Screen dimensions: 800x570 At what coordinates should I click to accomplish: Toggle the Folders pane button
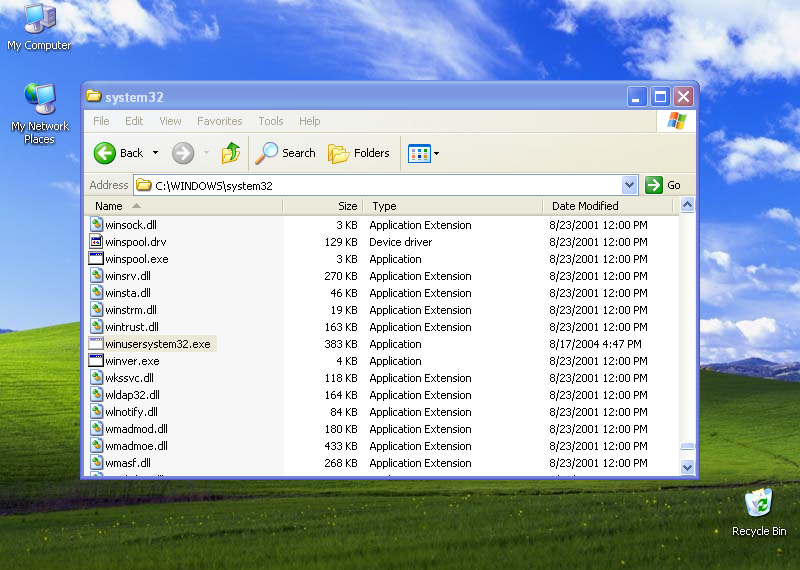pyautogui.click(x=359, y=153)
